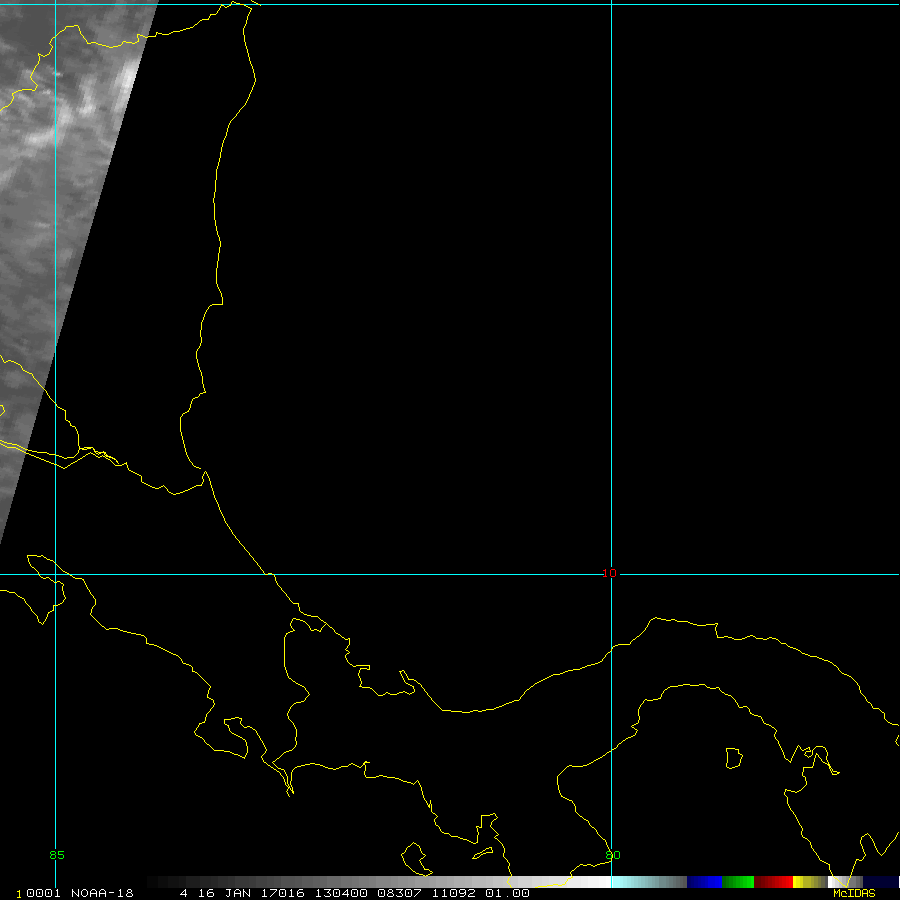Click the red segment of color bar
The image size is (900, 900).
tap(773, 882)
